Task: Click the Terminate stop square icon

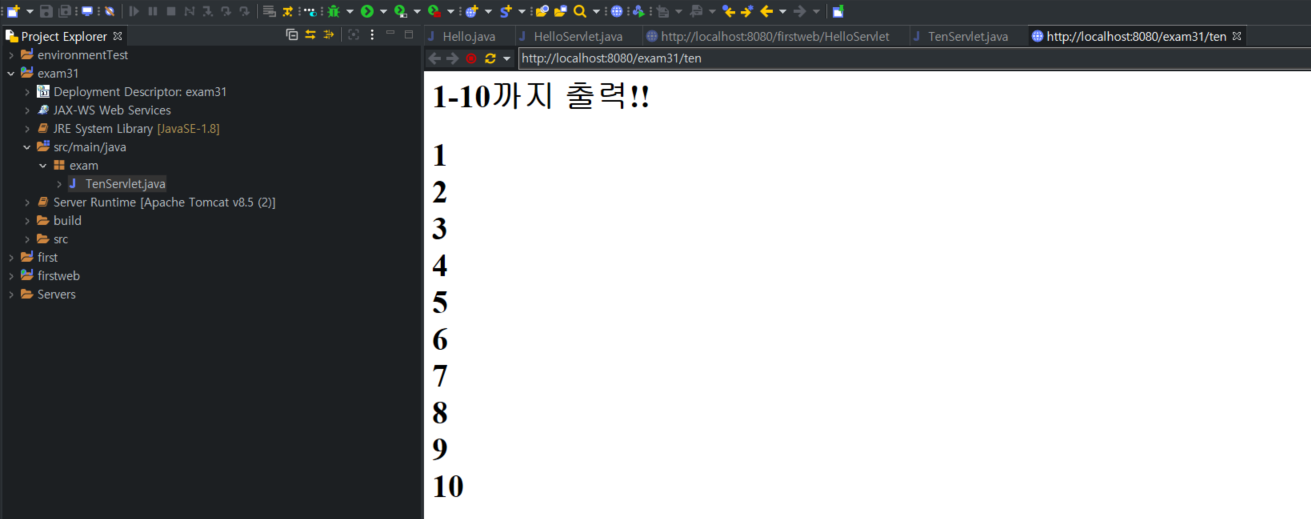Action: [171, 11]
